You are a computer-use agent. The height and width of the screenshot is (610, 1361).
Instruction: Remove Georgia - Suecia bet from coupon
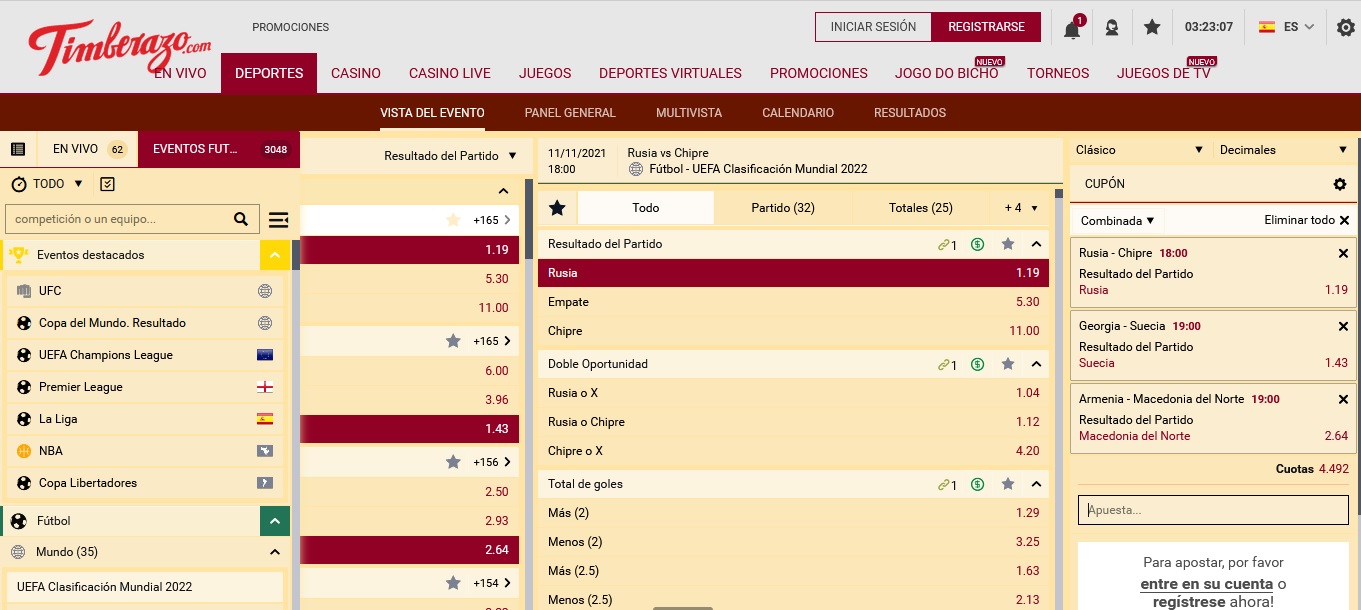(x=1343, y=326)
